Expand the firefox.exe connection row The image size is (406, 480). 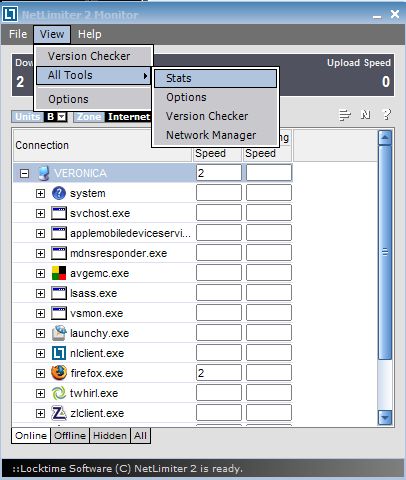coord(40,373)
